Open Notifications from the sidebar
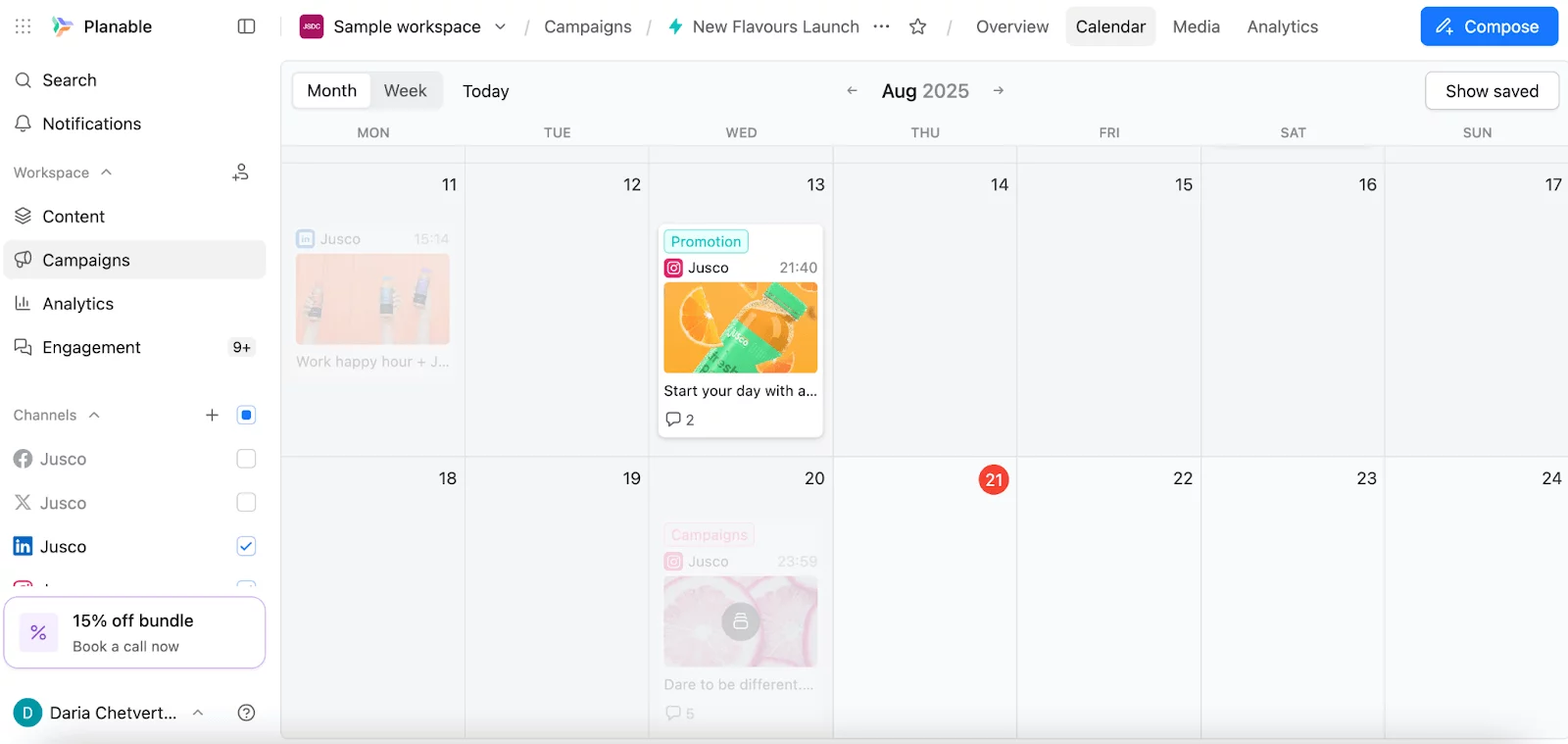This screenshot has width=1568, height=744. 90,124
